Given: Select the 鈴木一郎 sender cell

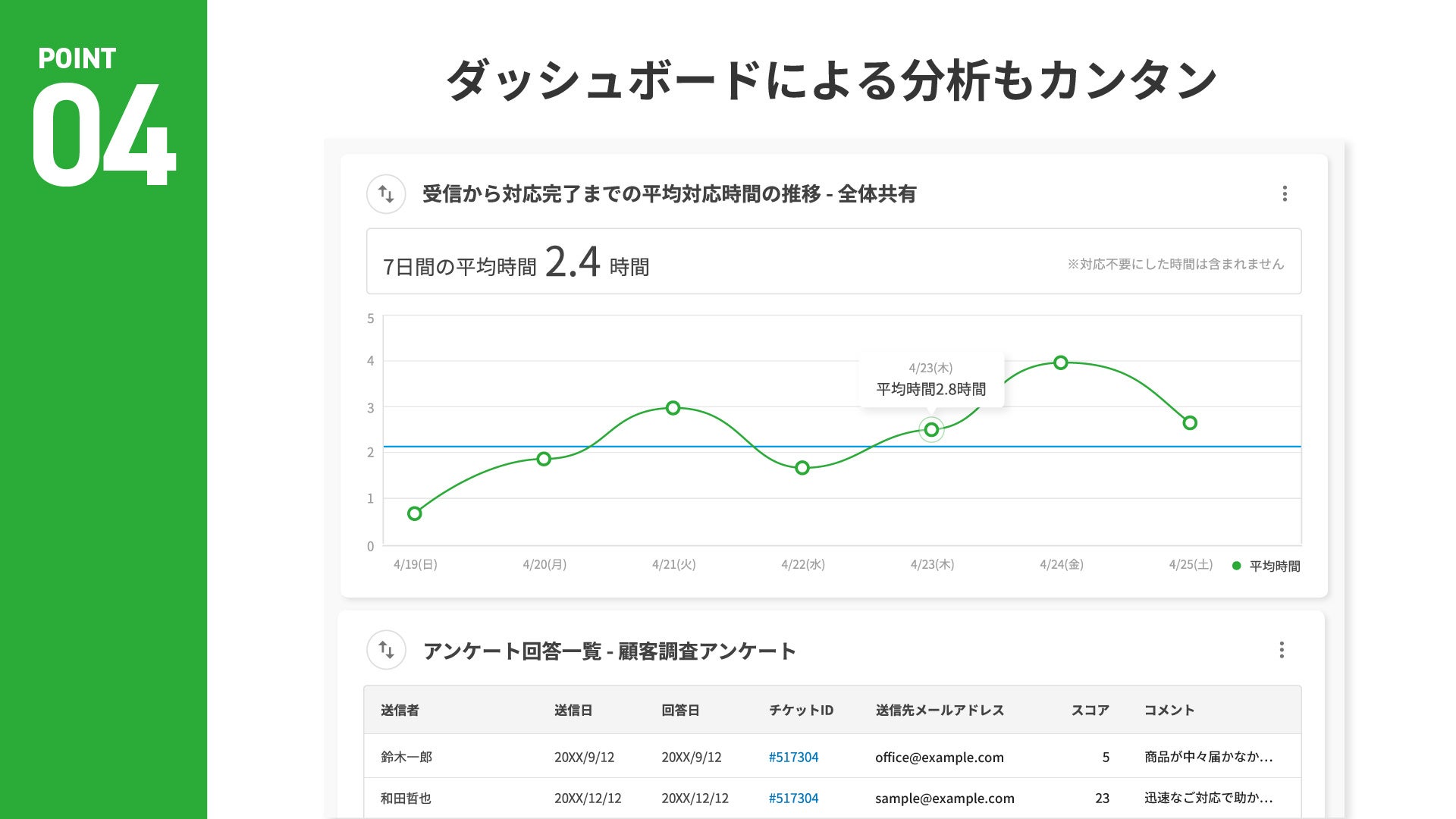Looking at the screenshot, I should 406,757.
